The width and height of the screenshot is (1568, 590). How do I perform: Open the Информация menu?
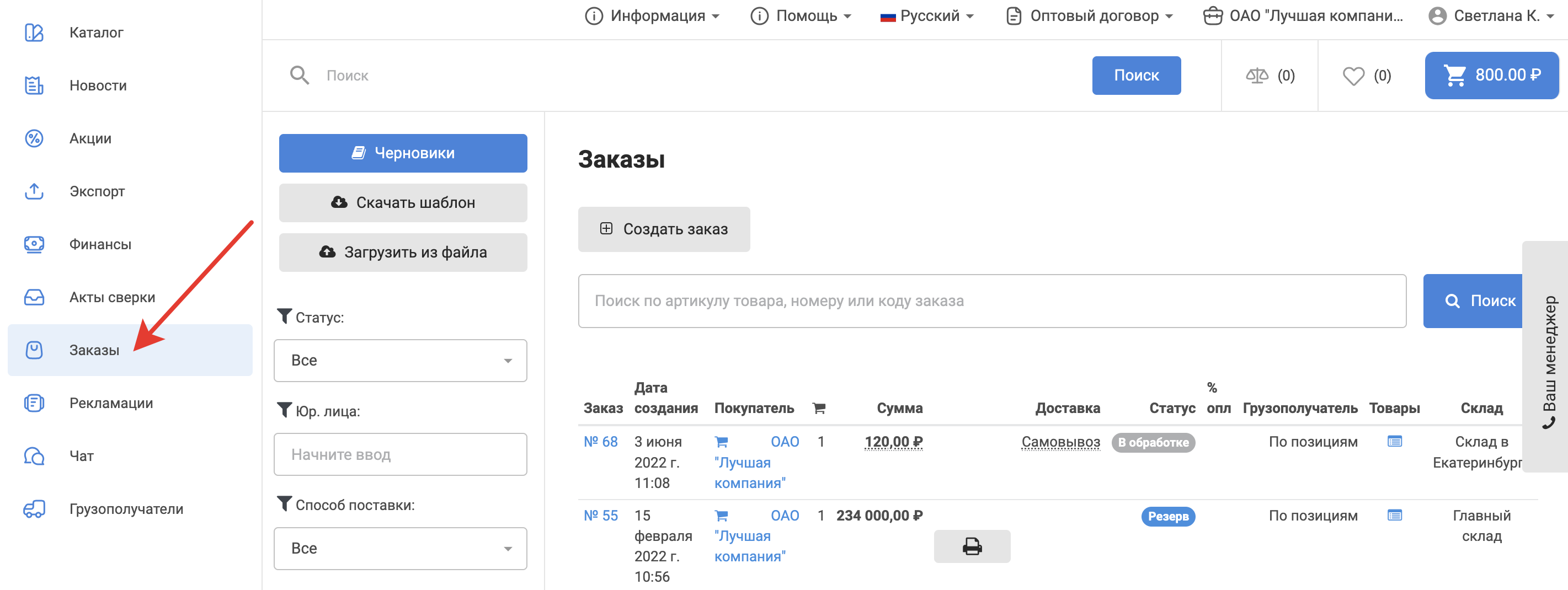(x=652, y=16)
